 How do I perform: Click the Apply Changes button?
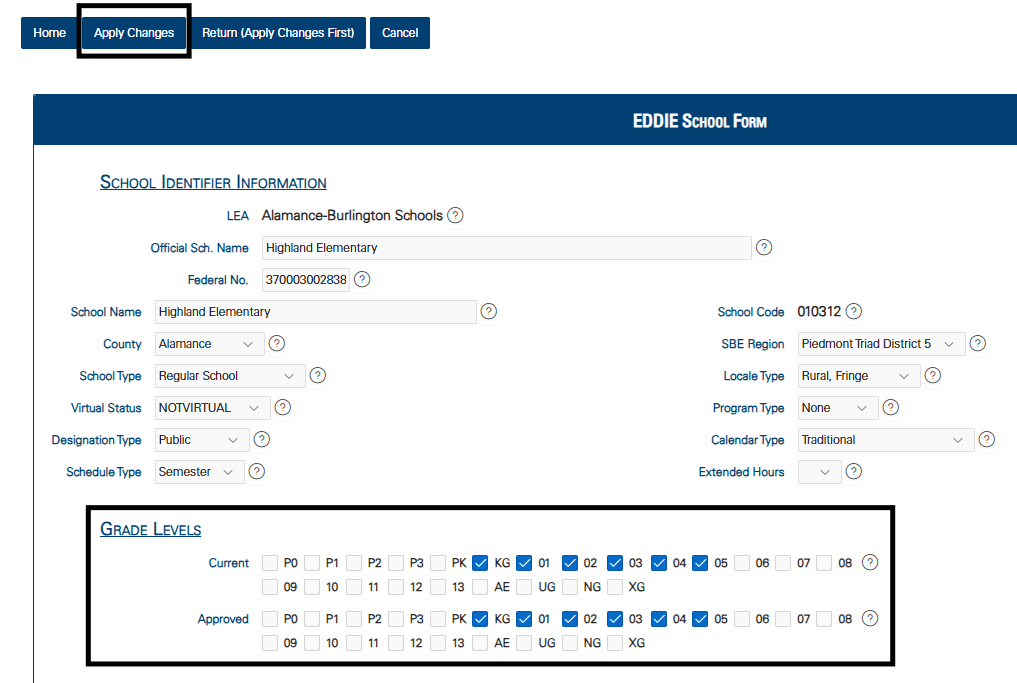coord(133,32)
